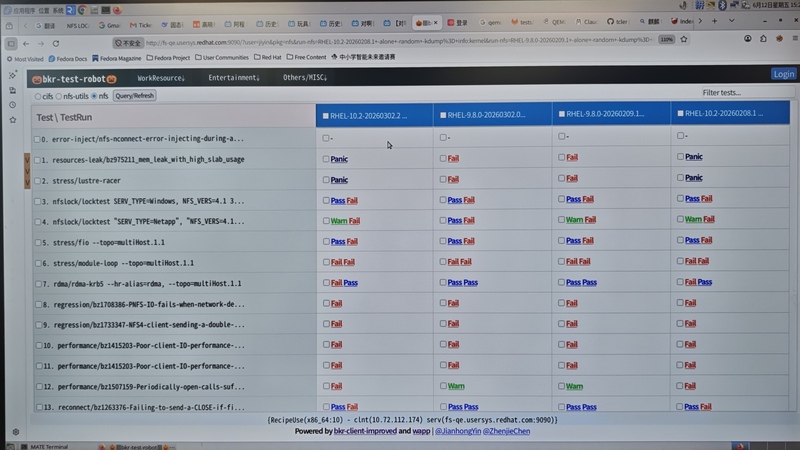Toggle the RHEL-10.2-20260302.2 column header checkbox
800x450 pixels.
326,116
